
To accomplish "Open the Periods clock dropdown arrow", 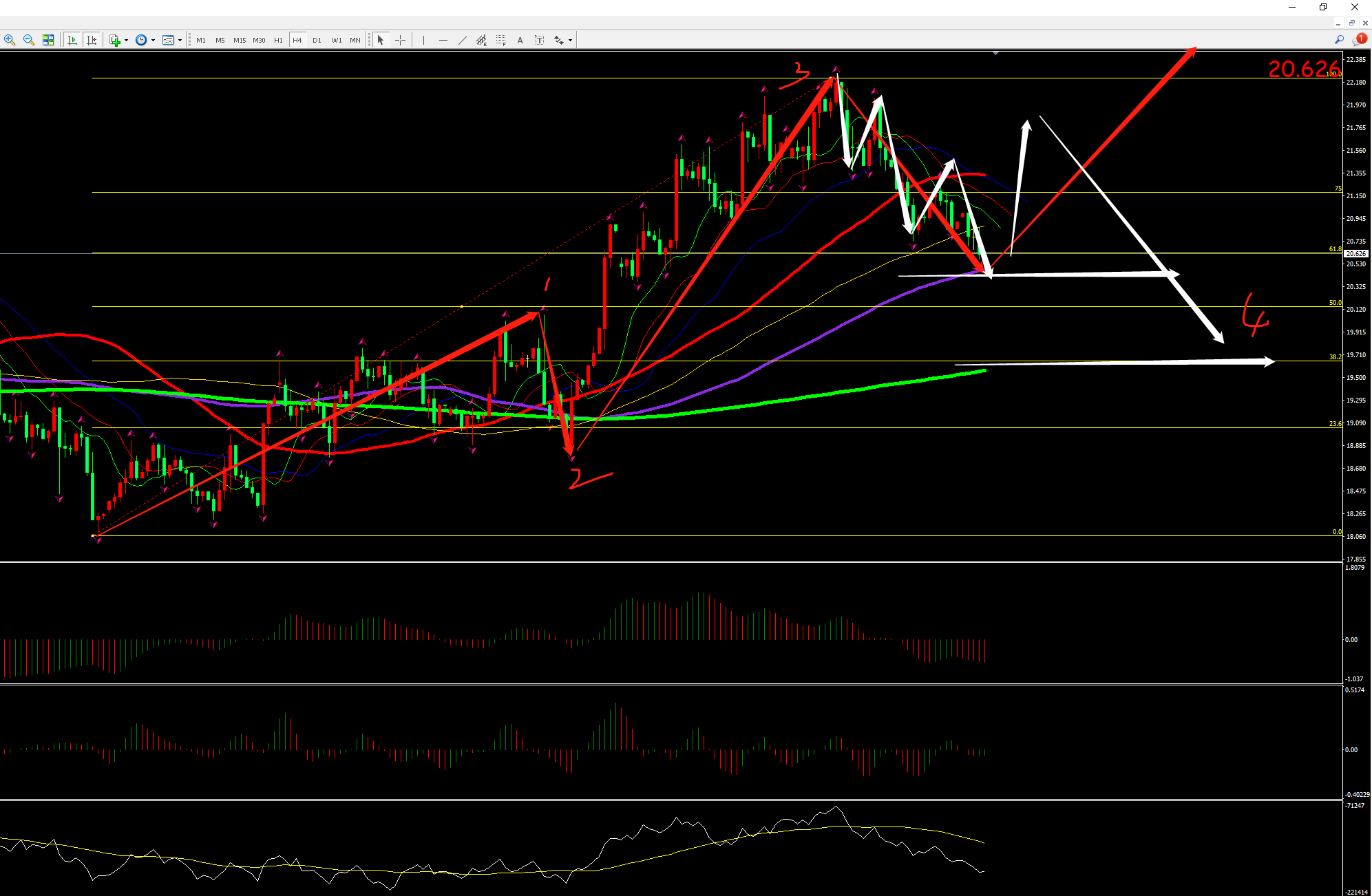I will pyautogui.click(x=153, y=41).
